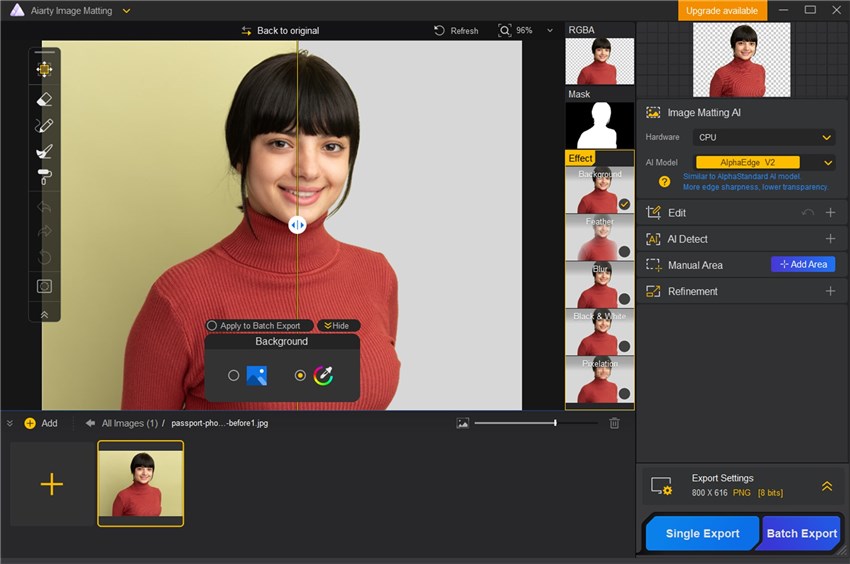Screen dimensions: 850x564
Task: Open the Aiarty Image Matting menu arrow
Action: tap(126, 10)
